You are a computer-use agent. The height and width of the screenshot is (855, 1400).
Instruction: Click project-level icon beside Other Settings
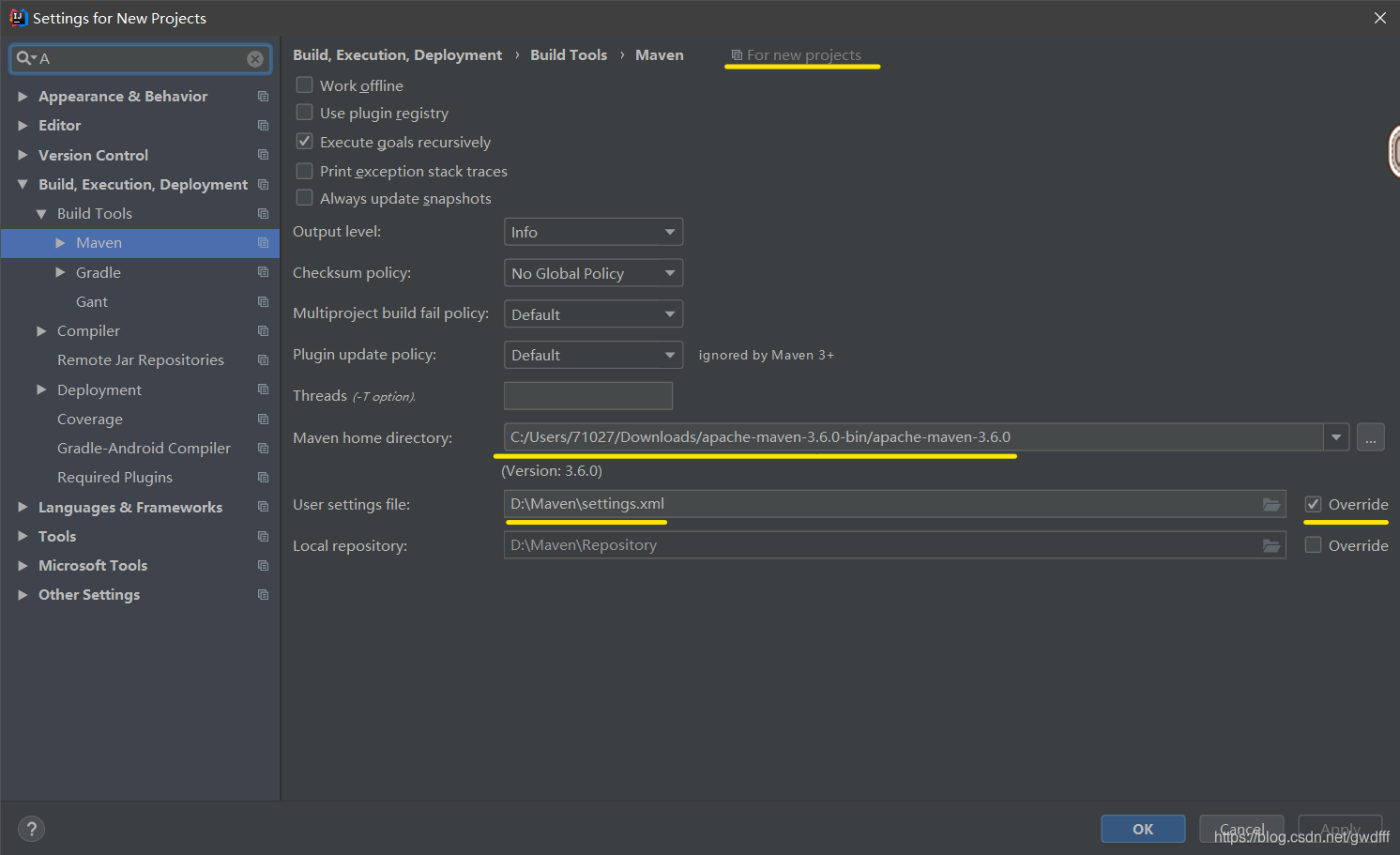click(x=263, y=595)
